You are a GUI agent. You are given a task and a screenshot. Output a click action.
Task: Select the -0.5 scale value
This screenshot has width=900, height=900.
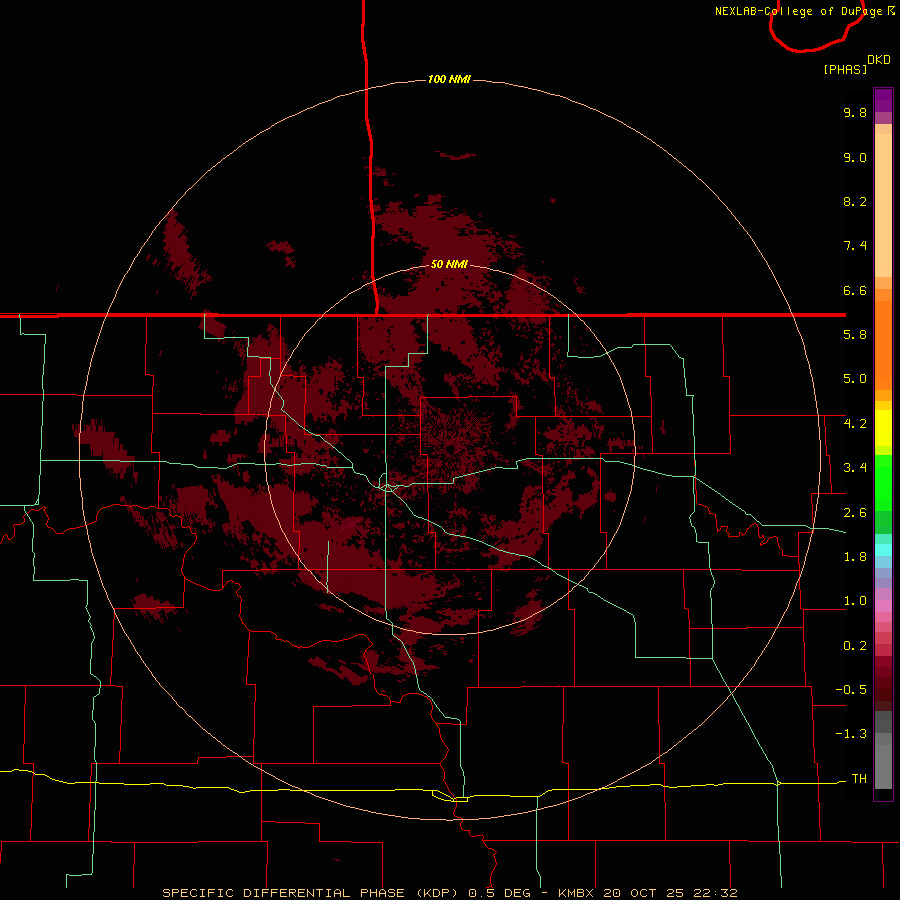tap(851, 690)
